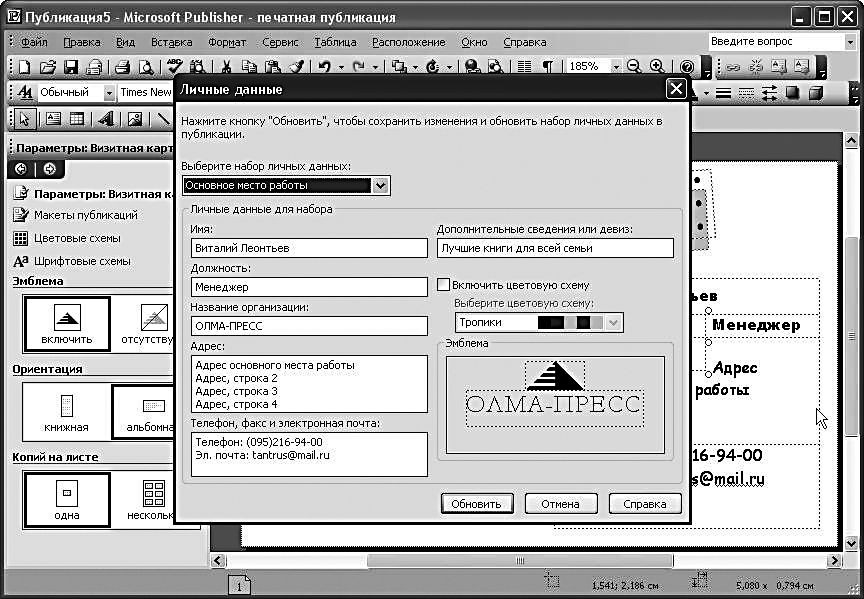The height and width of the screenshot is (599, 864).
Task: Open the 'Формат' menu
Action: [227, 42]
